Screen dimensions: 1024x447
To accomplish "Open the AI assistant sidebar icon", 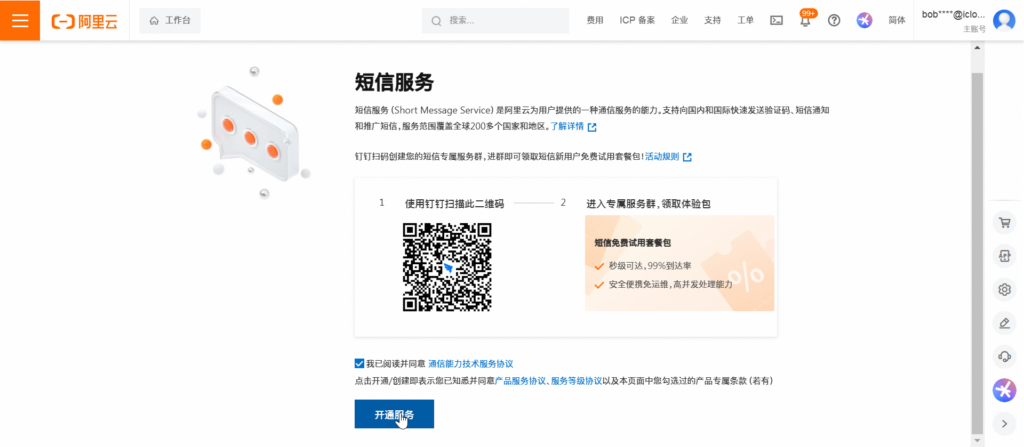I will (1004, 390).
